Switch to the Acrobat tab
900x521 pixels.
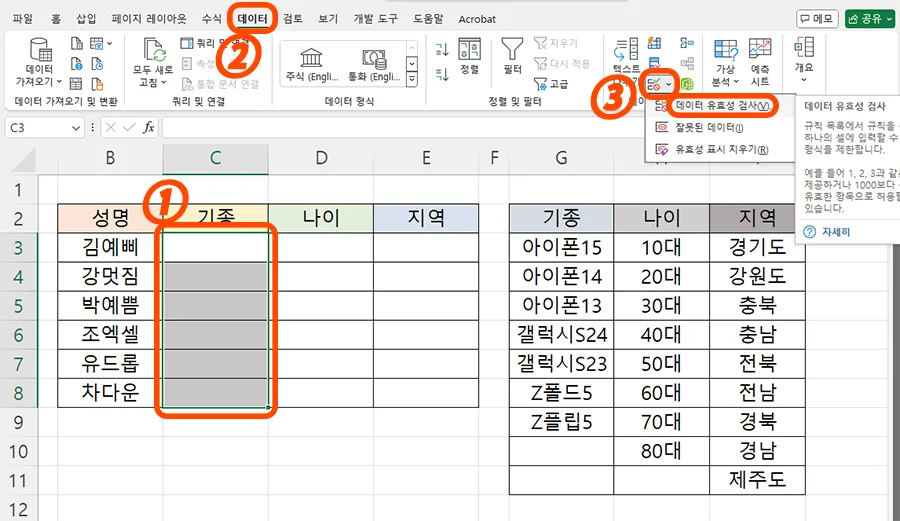[477, 19]
